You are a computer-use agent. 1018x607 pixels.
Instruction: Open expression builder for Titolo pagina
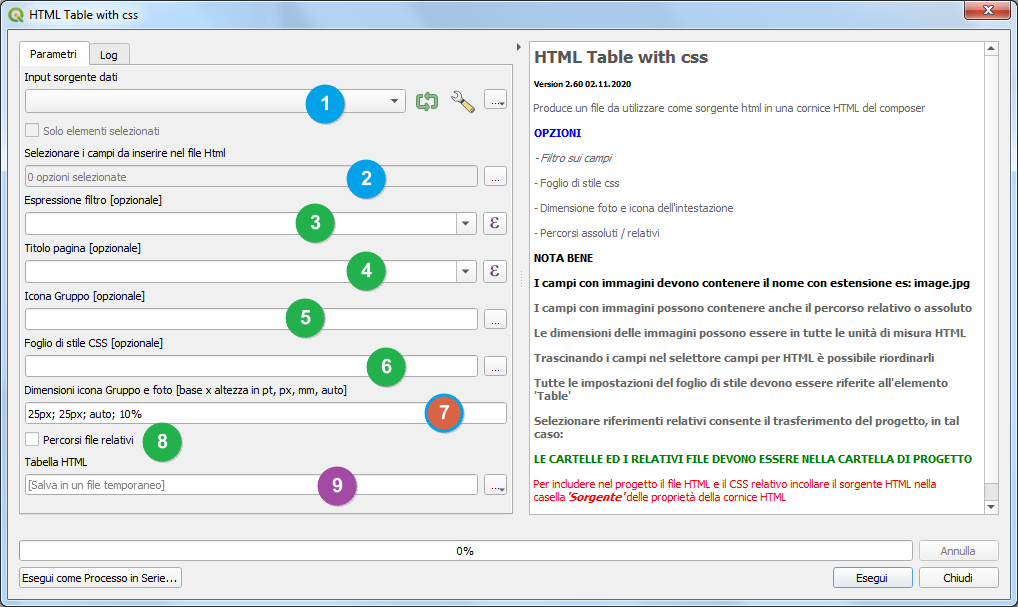pyautogui.click(x=495, y=271)
